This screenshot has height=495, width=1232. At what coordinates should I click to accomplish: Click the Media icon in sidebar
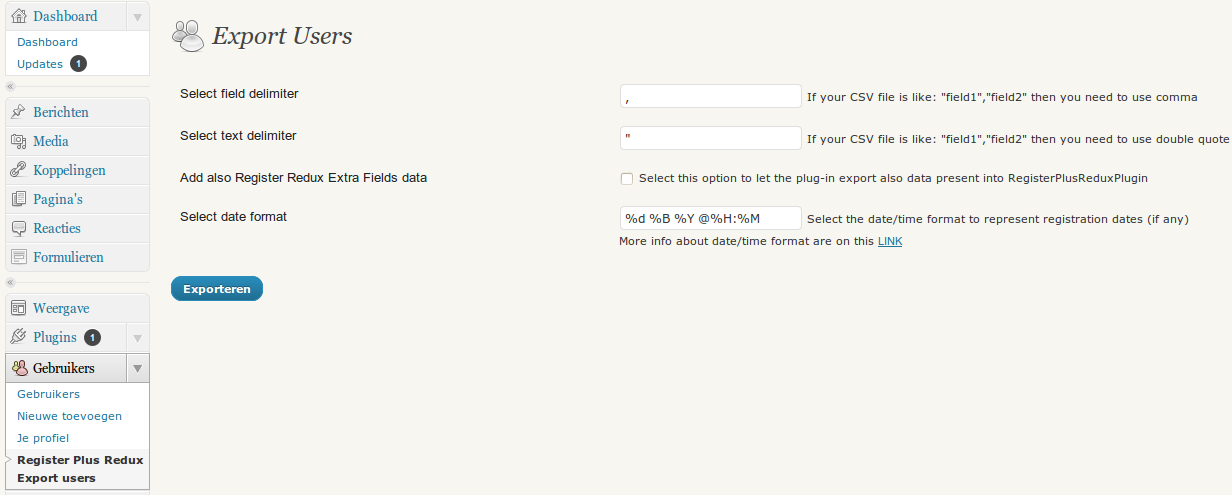click(x=19, y=141)
